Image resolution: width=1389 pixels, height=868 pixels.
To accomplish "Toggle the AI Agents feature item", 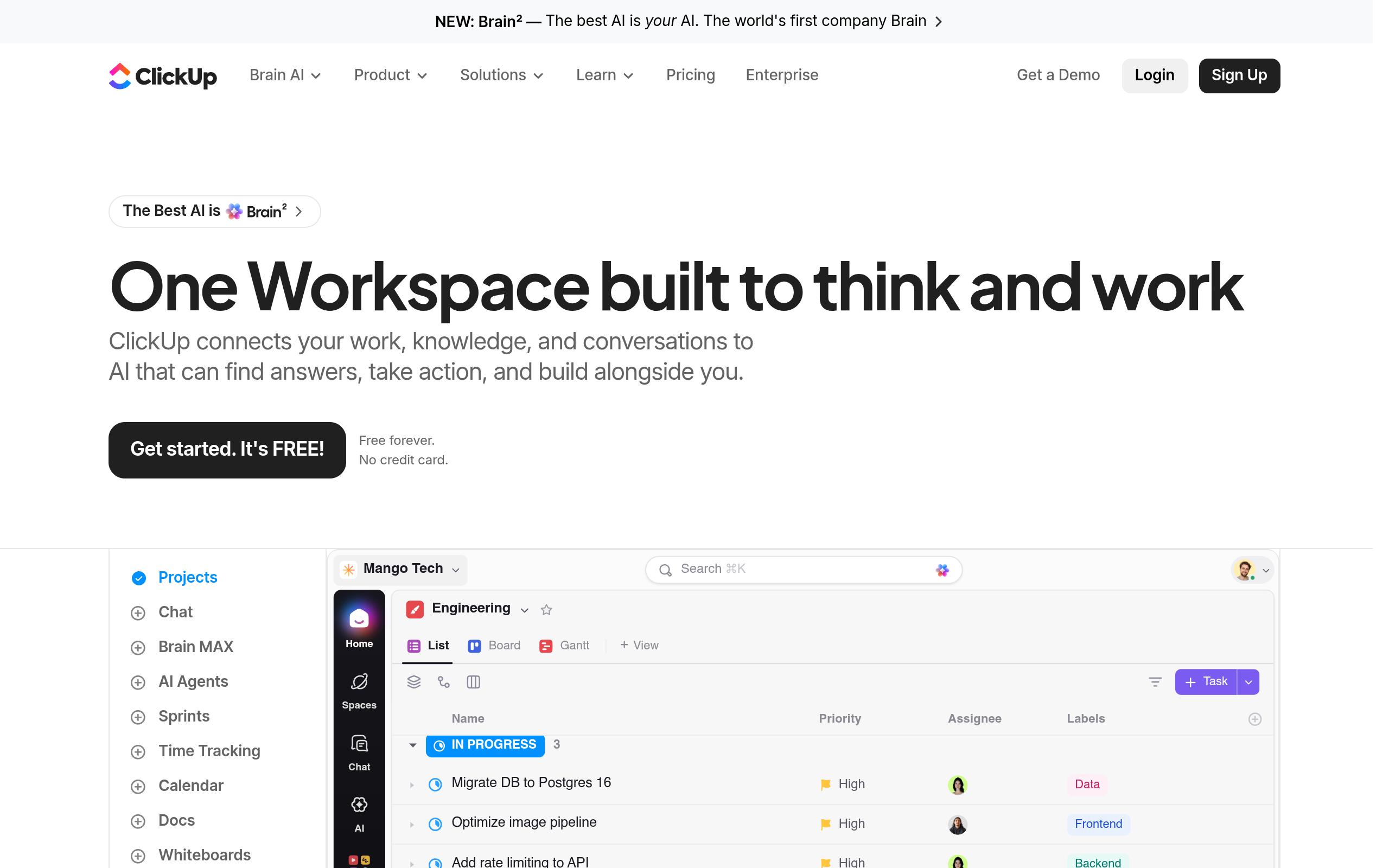I will click(180, 682).
